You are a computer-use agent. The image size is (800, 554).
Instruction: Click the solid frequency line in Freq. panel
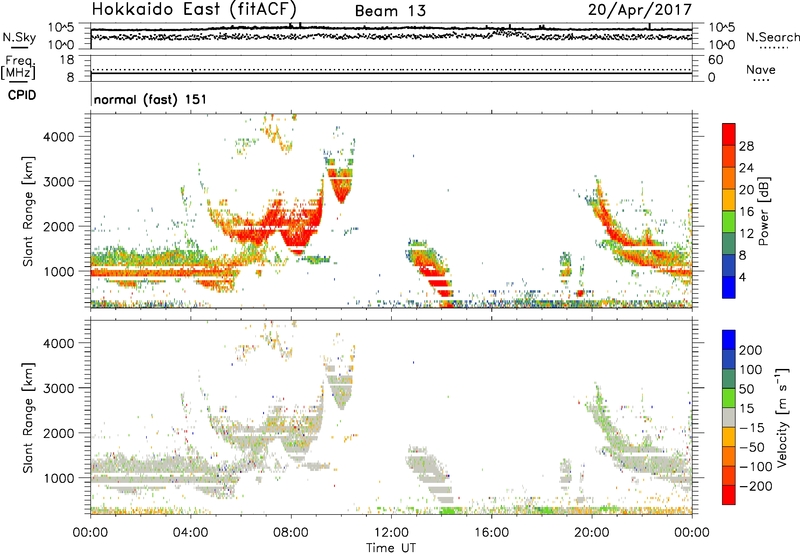[x=391, y=73]
